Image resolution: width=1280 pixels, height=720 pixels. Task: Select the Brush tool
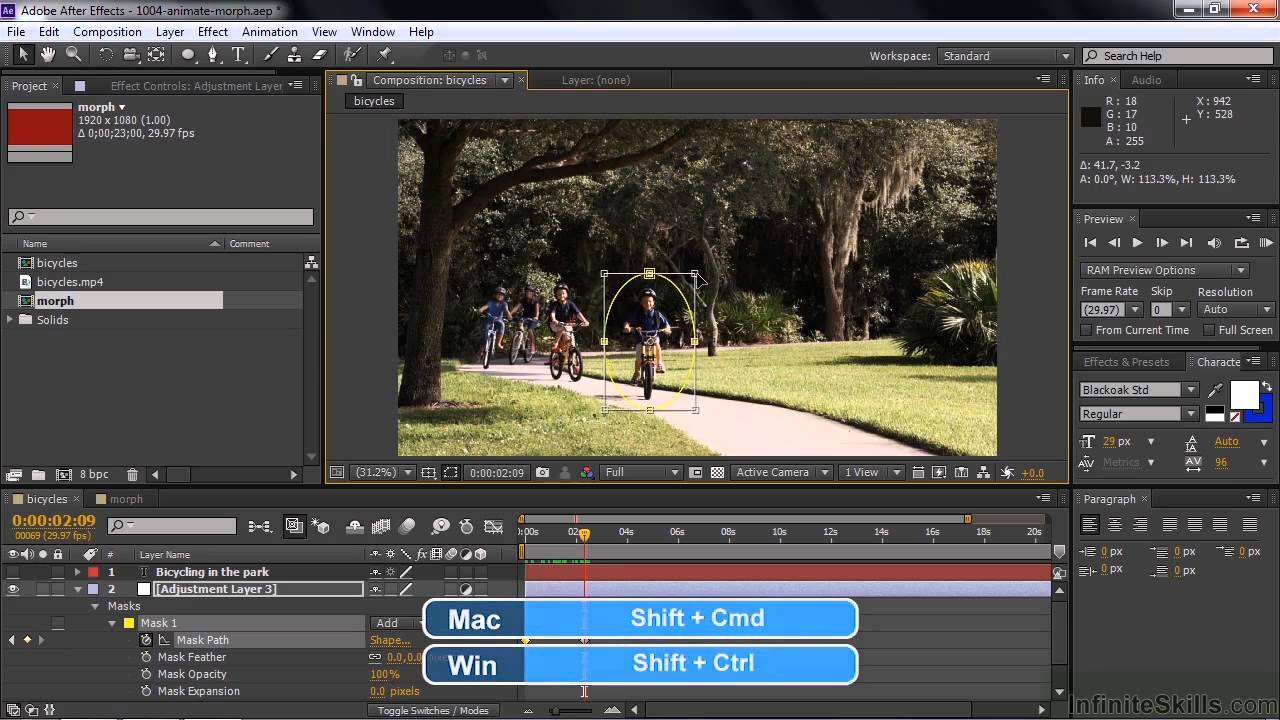coord(270,55)
